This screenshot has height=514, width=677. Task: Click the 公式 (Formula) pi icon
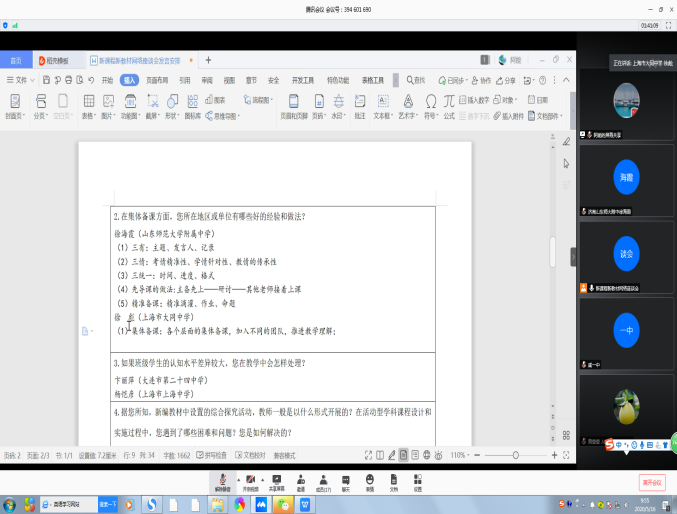[x=449, y=102]
